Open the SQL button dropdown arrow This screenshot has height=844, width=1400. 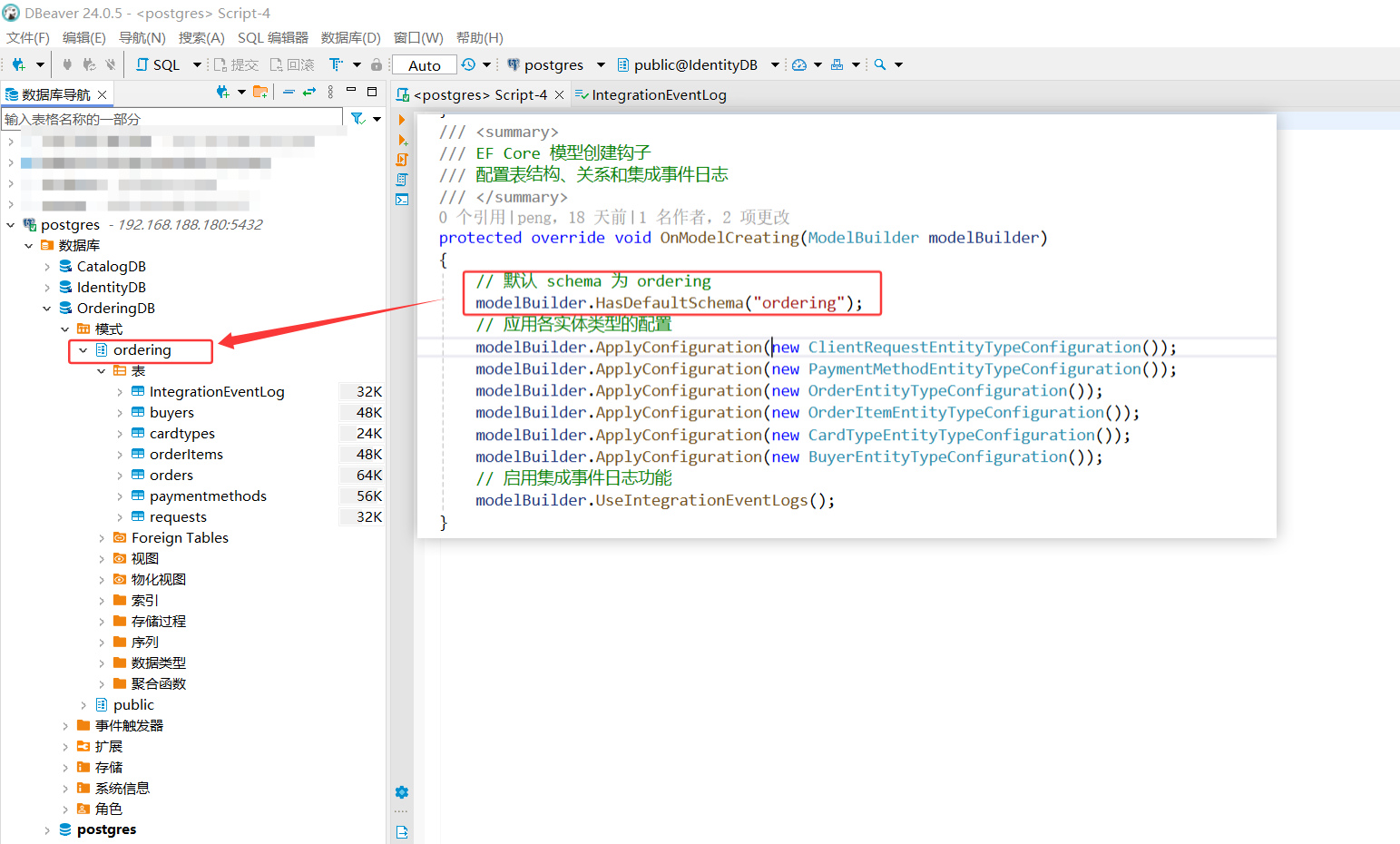(197, 64)
